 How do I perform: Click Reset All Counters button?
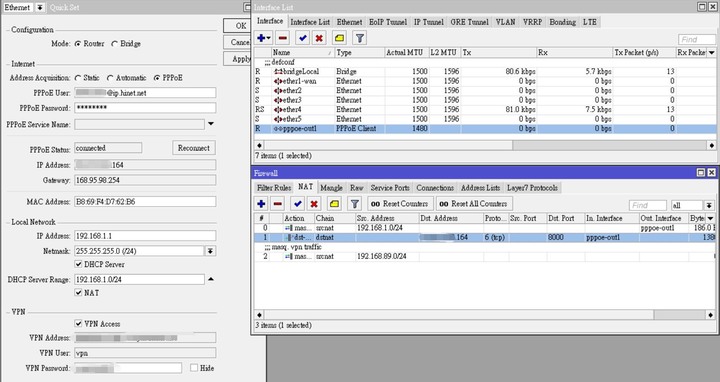tap(474, 203)
